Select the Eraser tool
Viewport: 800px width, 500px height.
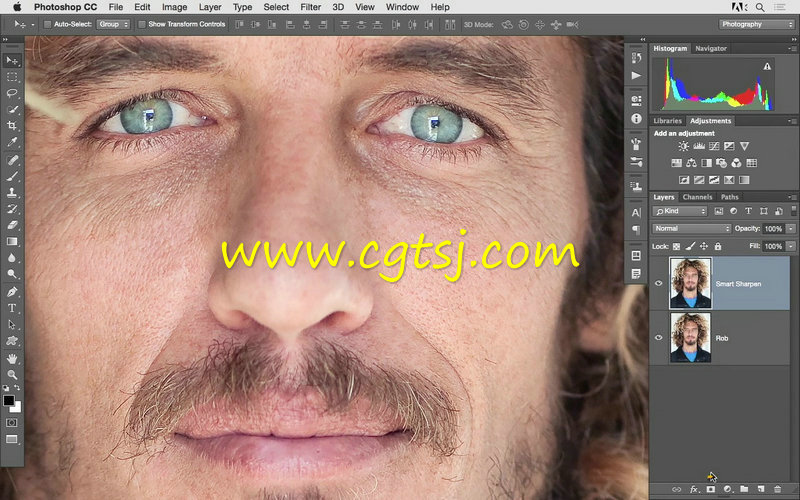point(12,225)
